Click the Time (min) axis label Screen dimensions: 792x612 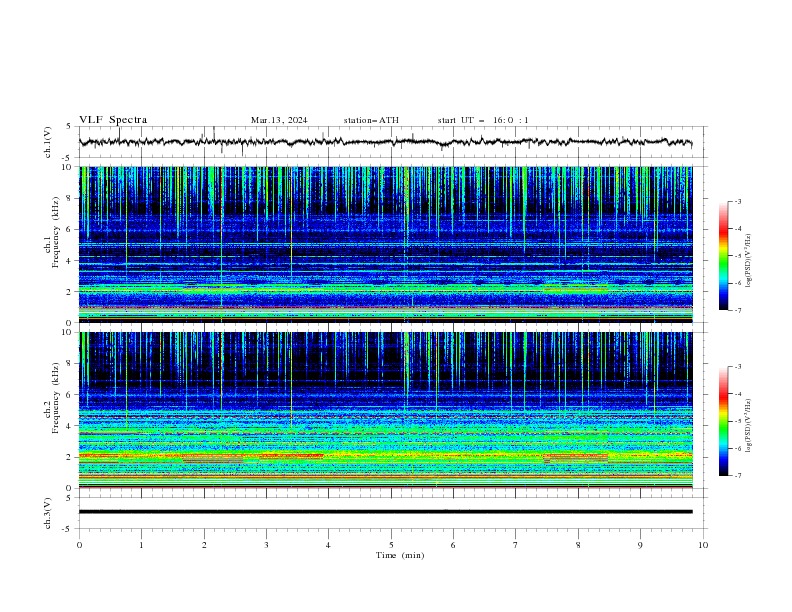400,555
